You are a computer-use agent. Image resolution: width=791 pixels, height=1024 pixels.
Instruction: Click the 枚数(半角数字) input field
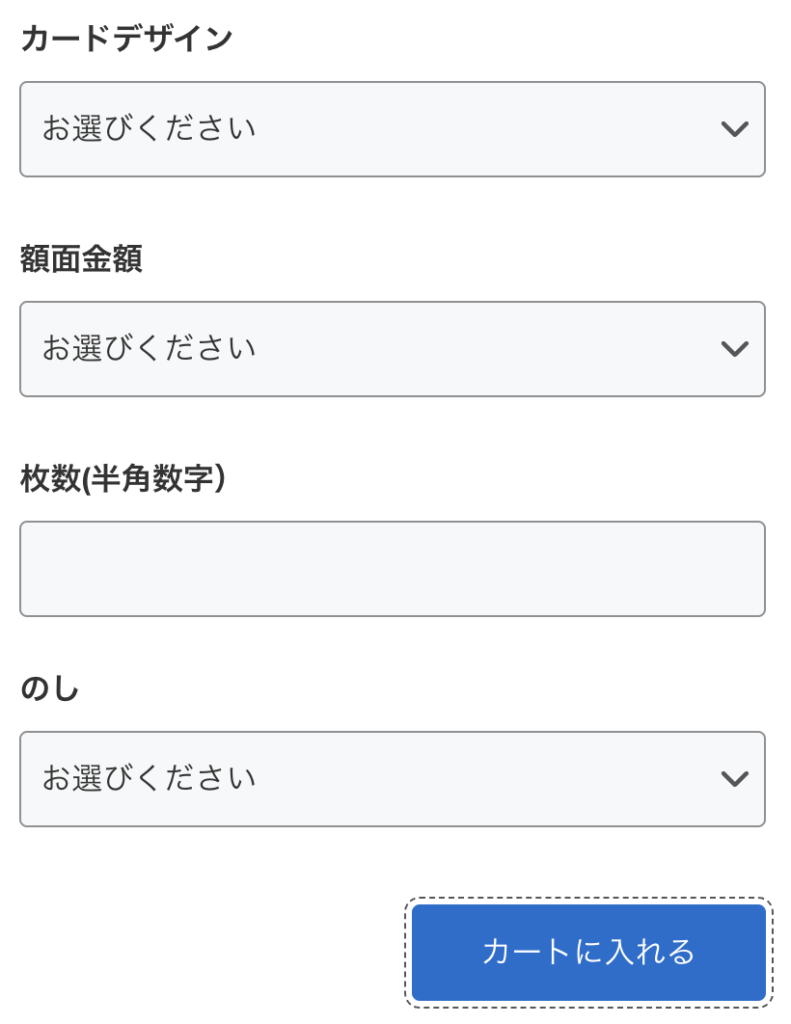point(392,568)
